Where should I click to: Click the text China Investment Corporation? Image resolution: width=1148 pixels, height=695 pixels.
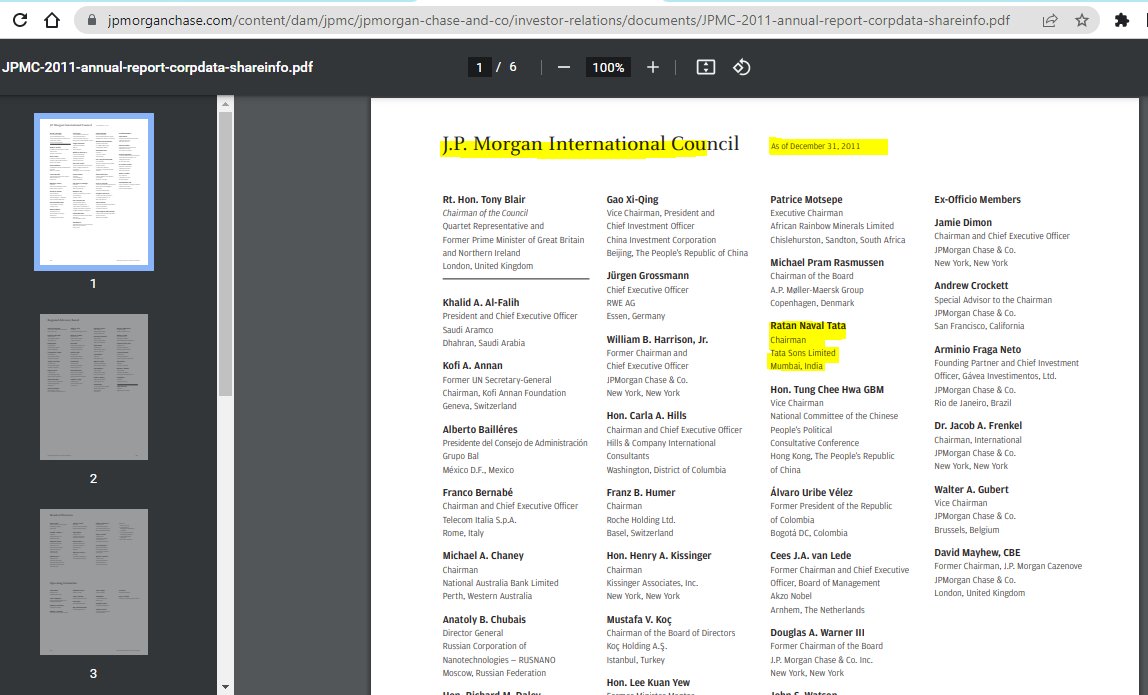click(x=661, y=240)
